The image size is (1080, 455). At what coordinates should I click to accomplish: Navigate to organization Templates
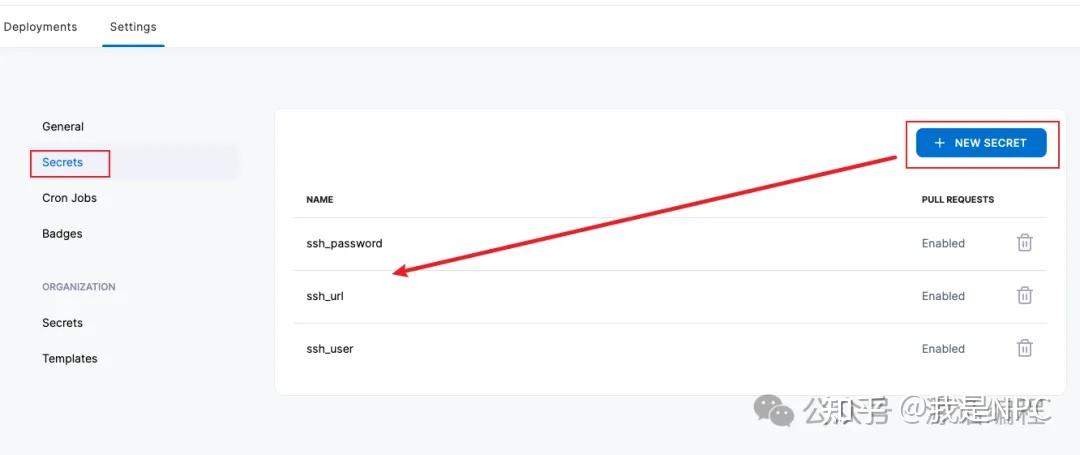pos(70,359)
